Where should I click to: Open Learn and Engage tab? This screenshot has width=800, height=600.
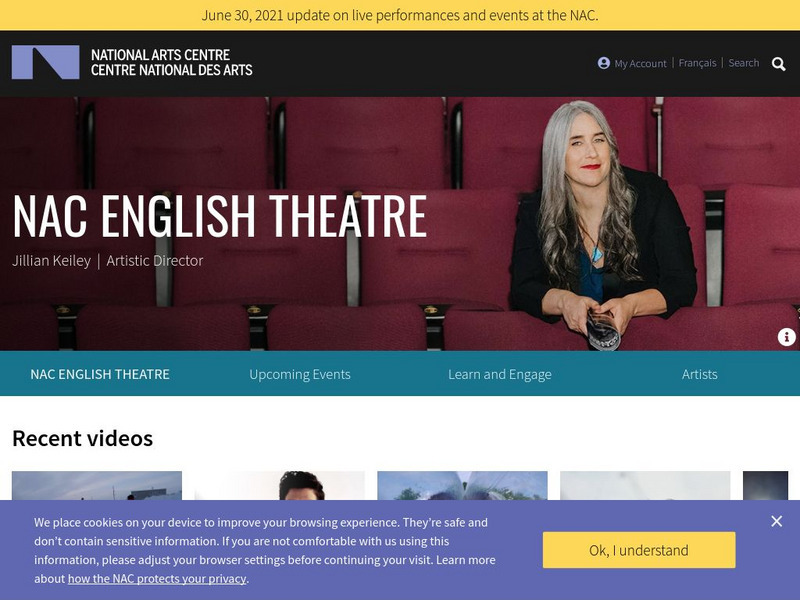[500, 374]
